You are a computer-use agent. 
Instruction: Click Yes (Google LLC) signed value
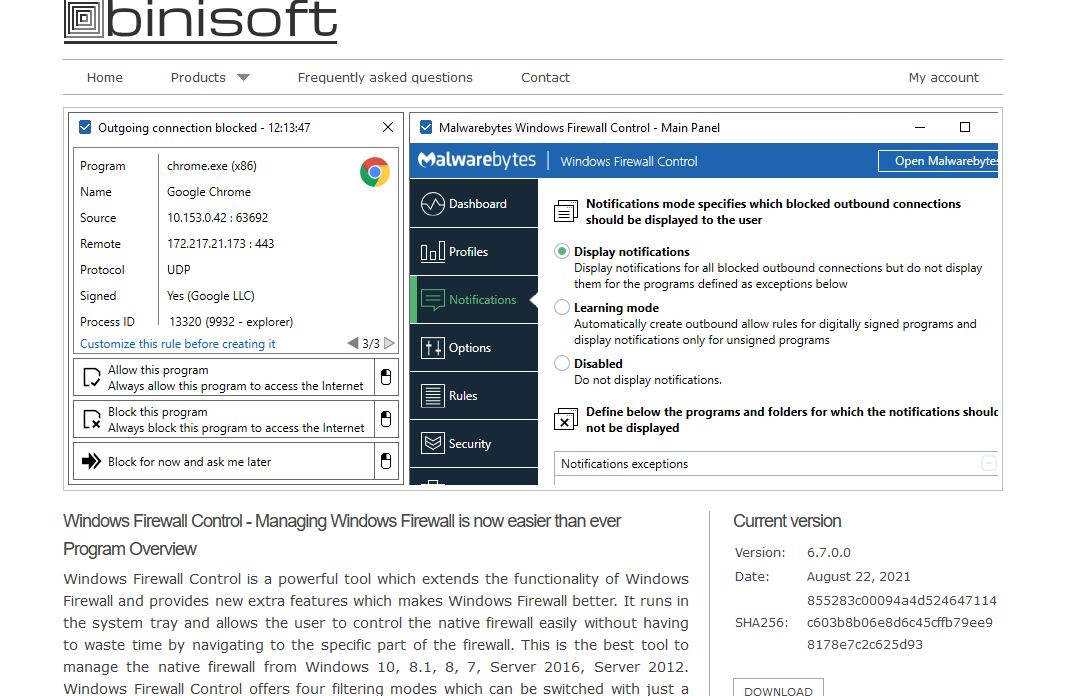pos(210,295)
